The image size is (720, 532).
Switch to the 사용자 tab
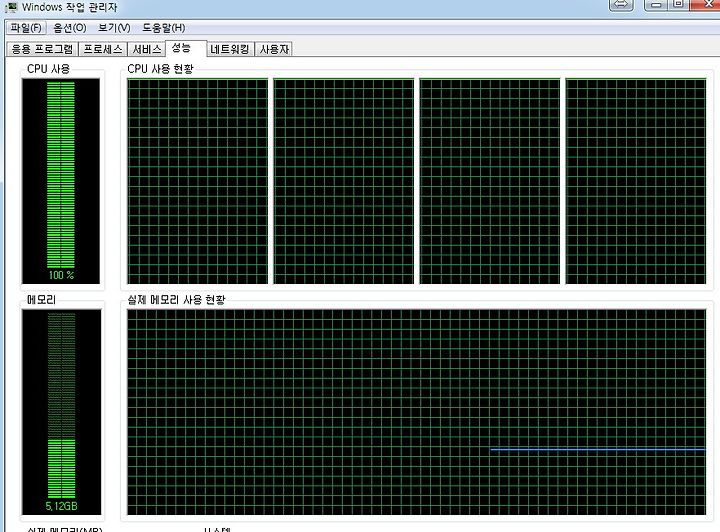(x=274, y=49)
